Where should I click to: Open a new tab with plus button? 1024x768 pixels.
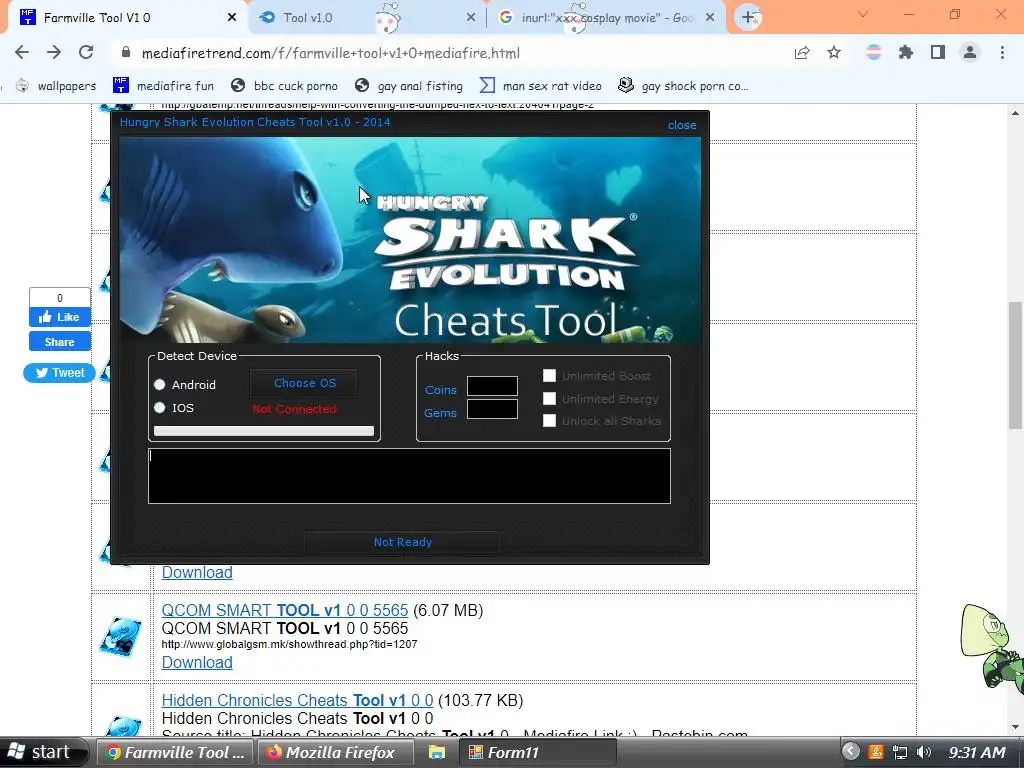pyautogui.click(x=748, y=17)
